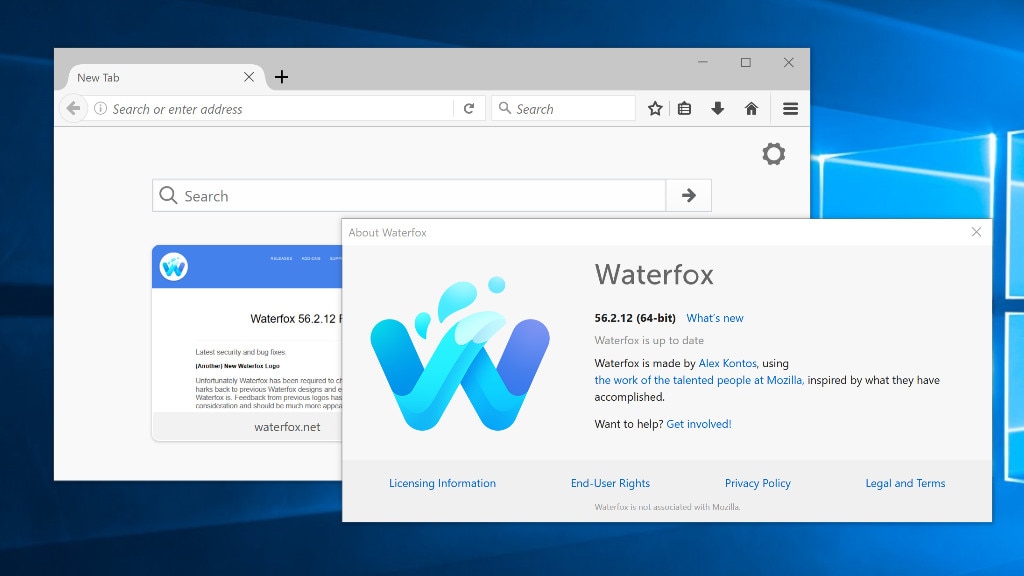This screenshot has width=1024, height=576.
Task: Submit the search with the arrow button
Action: [689, 195]
